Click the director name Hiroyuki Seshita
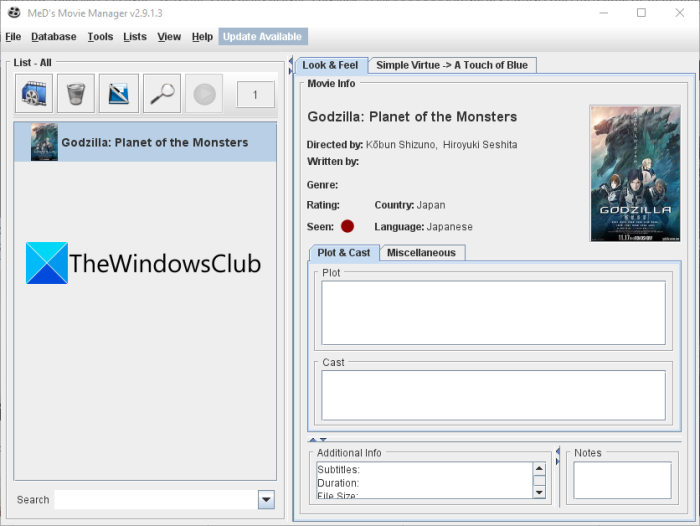The width and height of the screenshot is (700, 526). coord(480,145)
